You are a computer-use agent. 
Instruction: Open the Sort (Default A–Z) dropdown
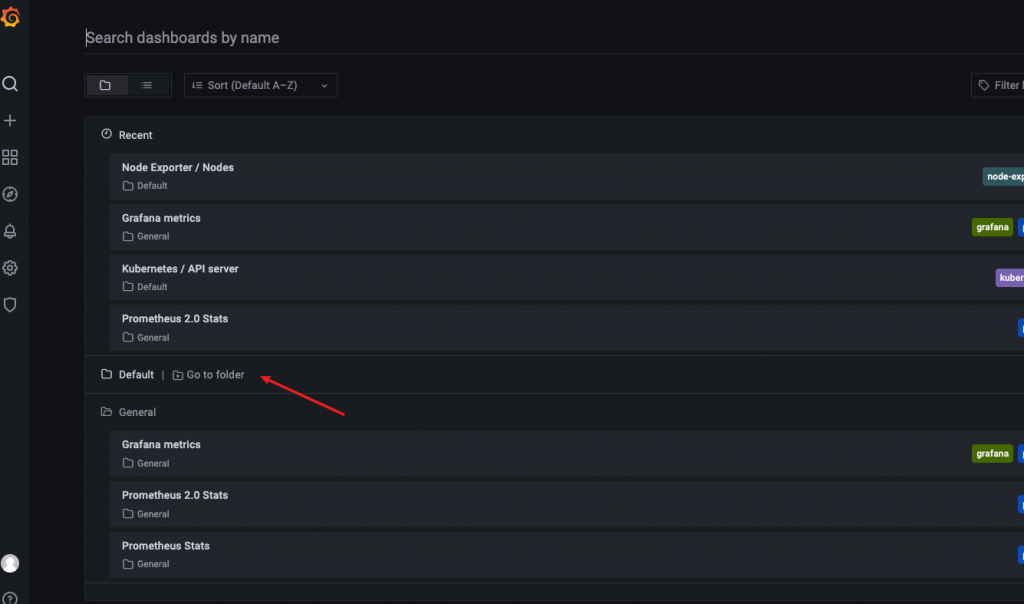(261, 85)
